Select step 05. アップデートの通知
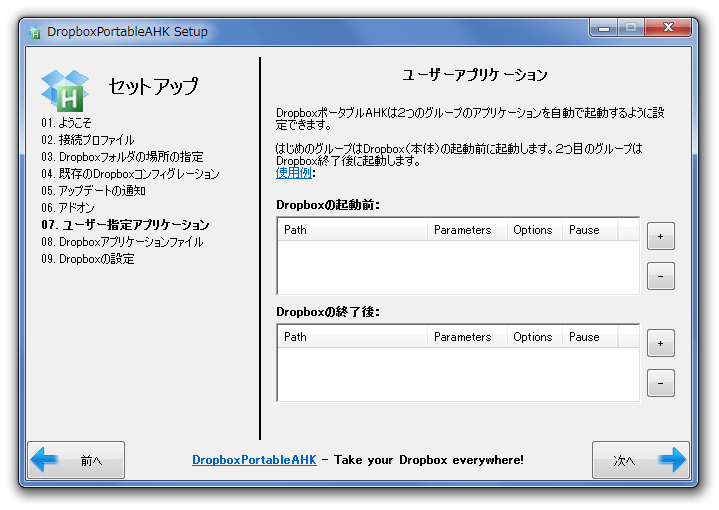 click(x=93, y=190)
